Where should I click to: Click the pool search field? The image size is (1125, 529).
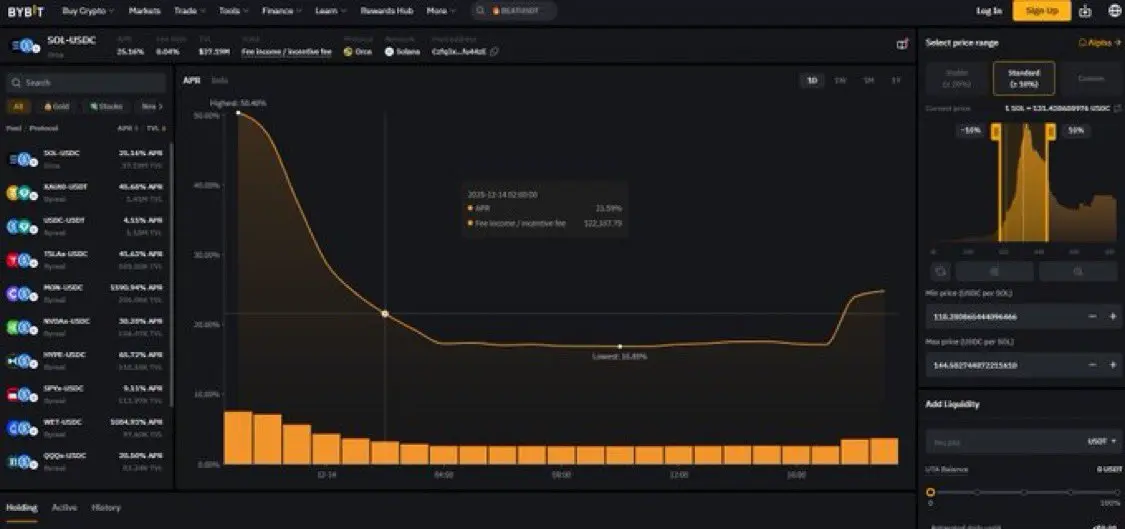tap(86, 83)
